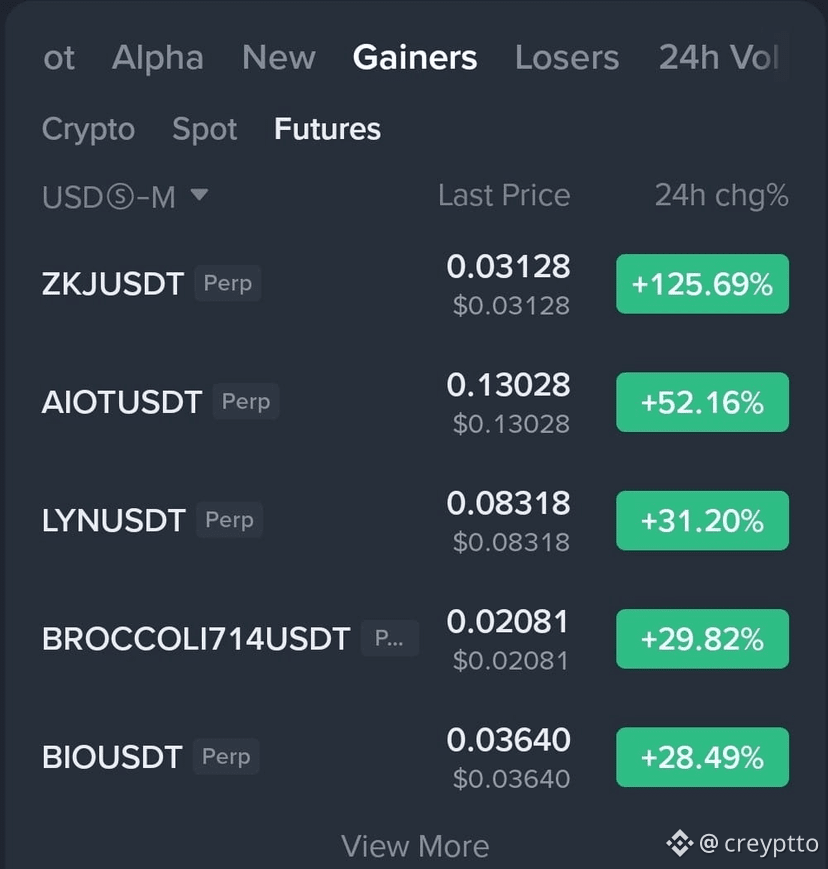This screenshot has height=869, width=828.
Task: Switch to the New tab
Action: click(x=279, y=58)
